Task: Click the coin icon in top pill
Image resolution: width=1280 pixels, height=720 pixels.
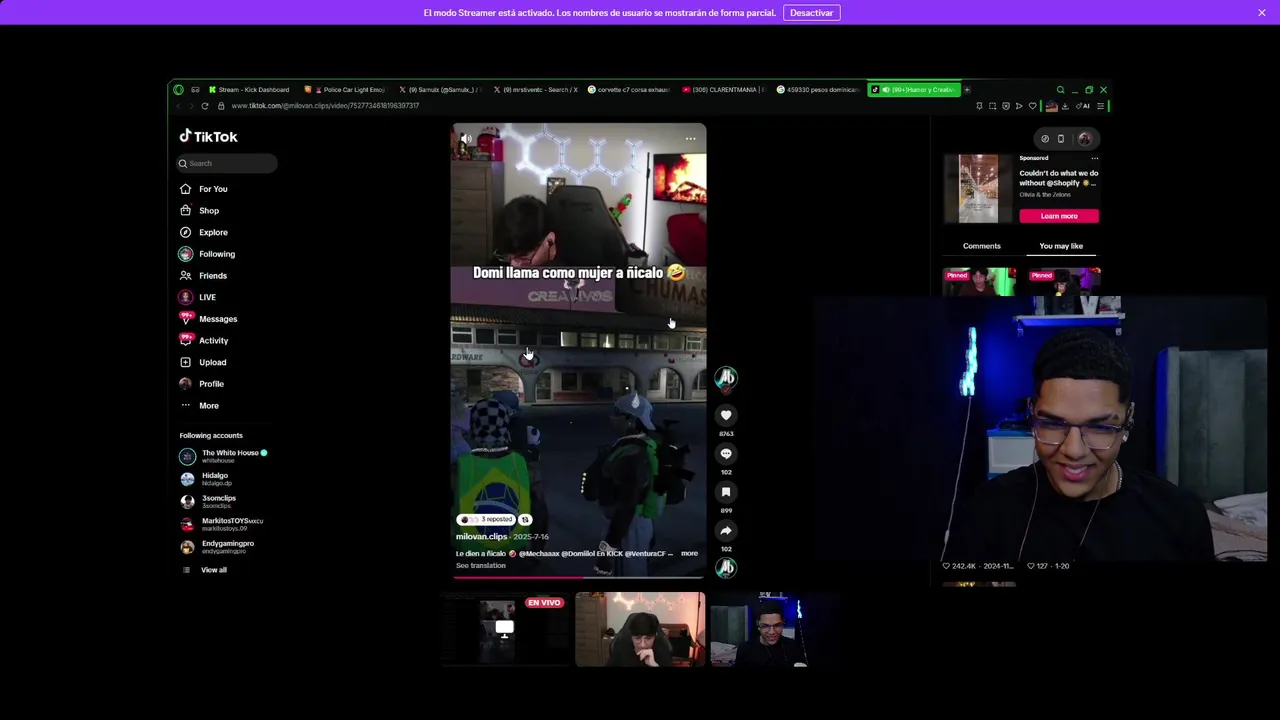Action: (1045, 139)
